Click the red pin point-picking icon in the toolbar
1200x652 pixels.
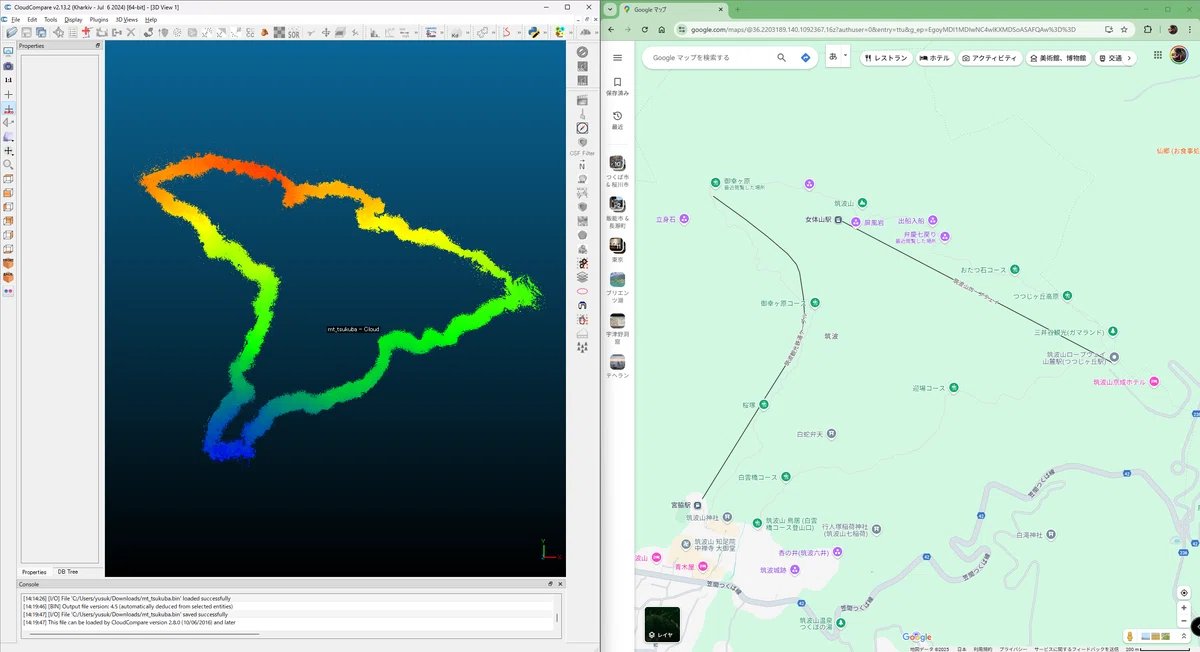[x=86, y=32]
